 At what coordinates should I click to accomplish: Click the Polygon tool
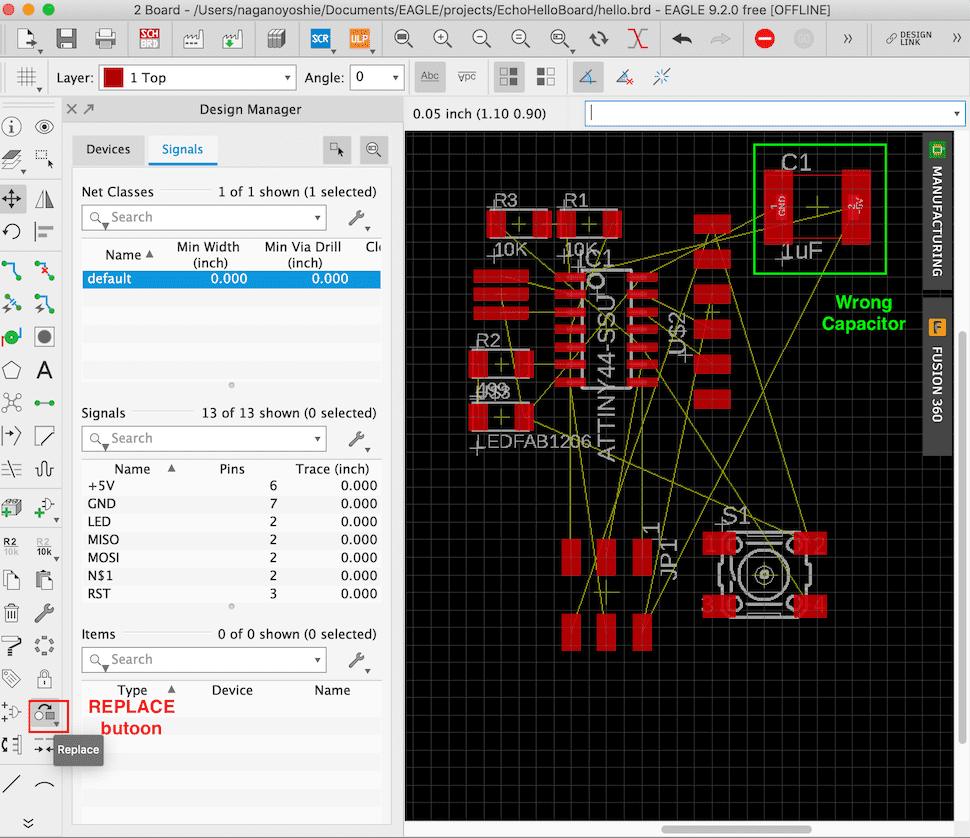13,370
